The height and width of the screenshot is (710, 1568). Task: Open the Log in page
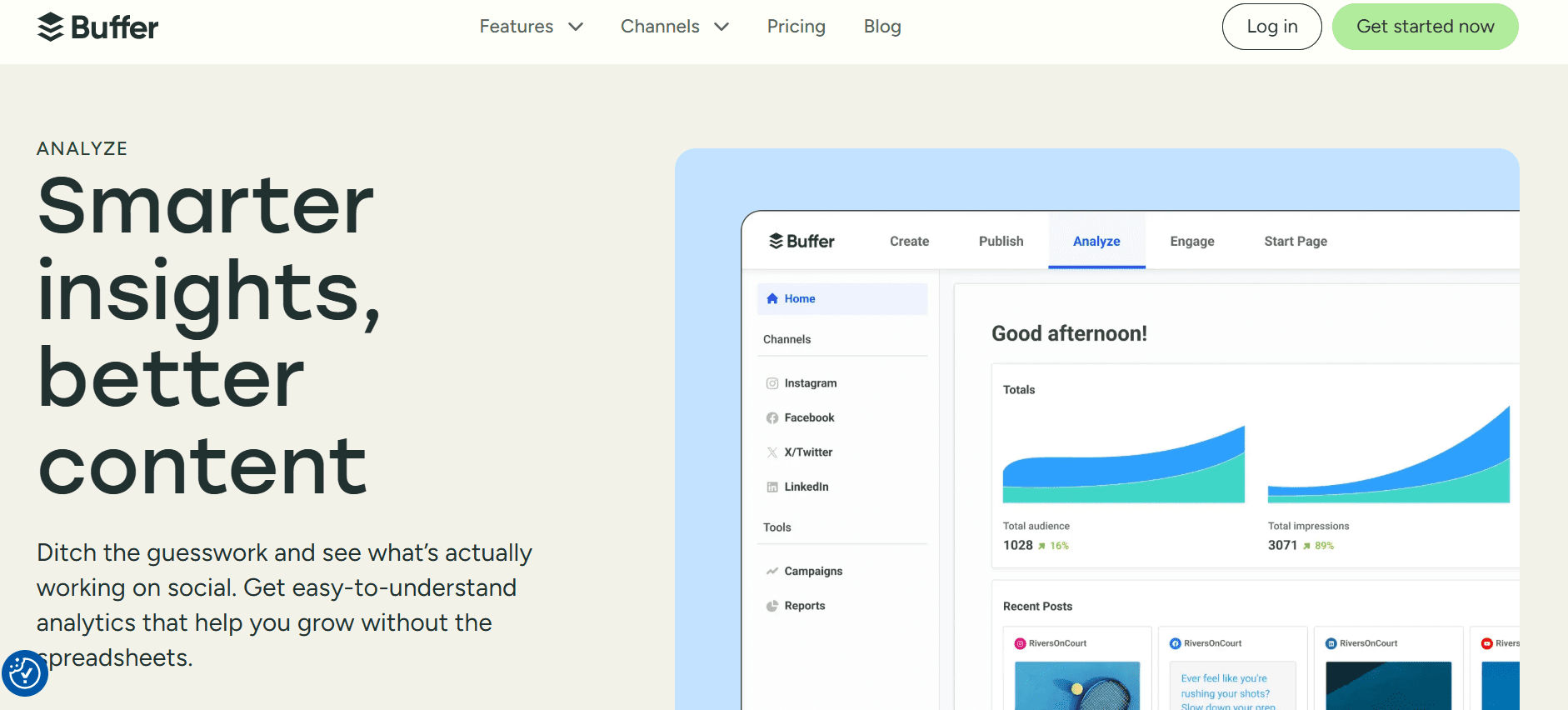click(1272, 26)
